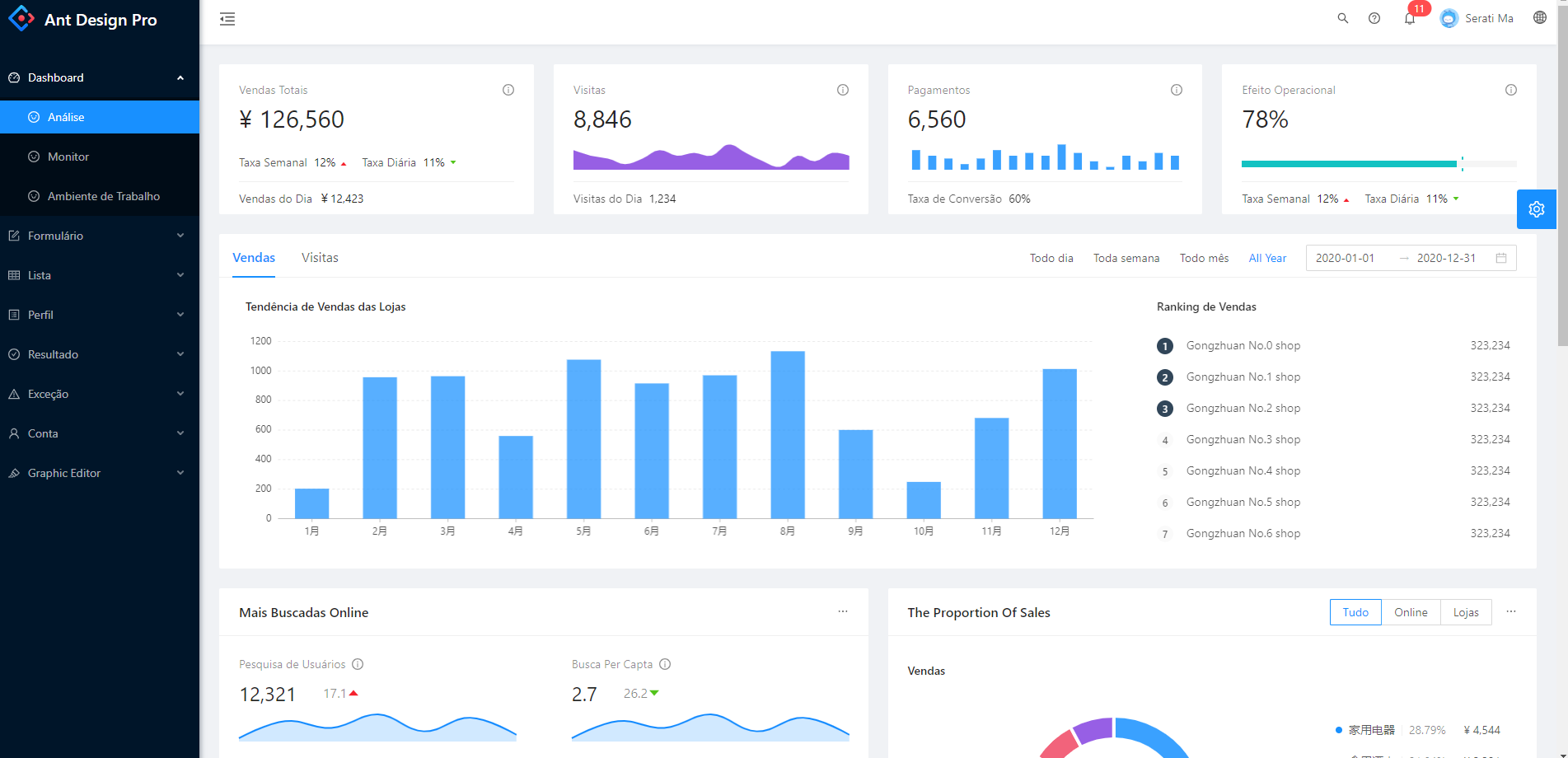Click the help question mark icon

coord(1374,18)
